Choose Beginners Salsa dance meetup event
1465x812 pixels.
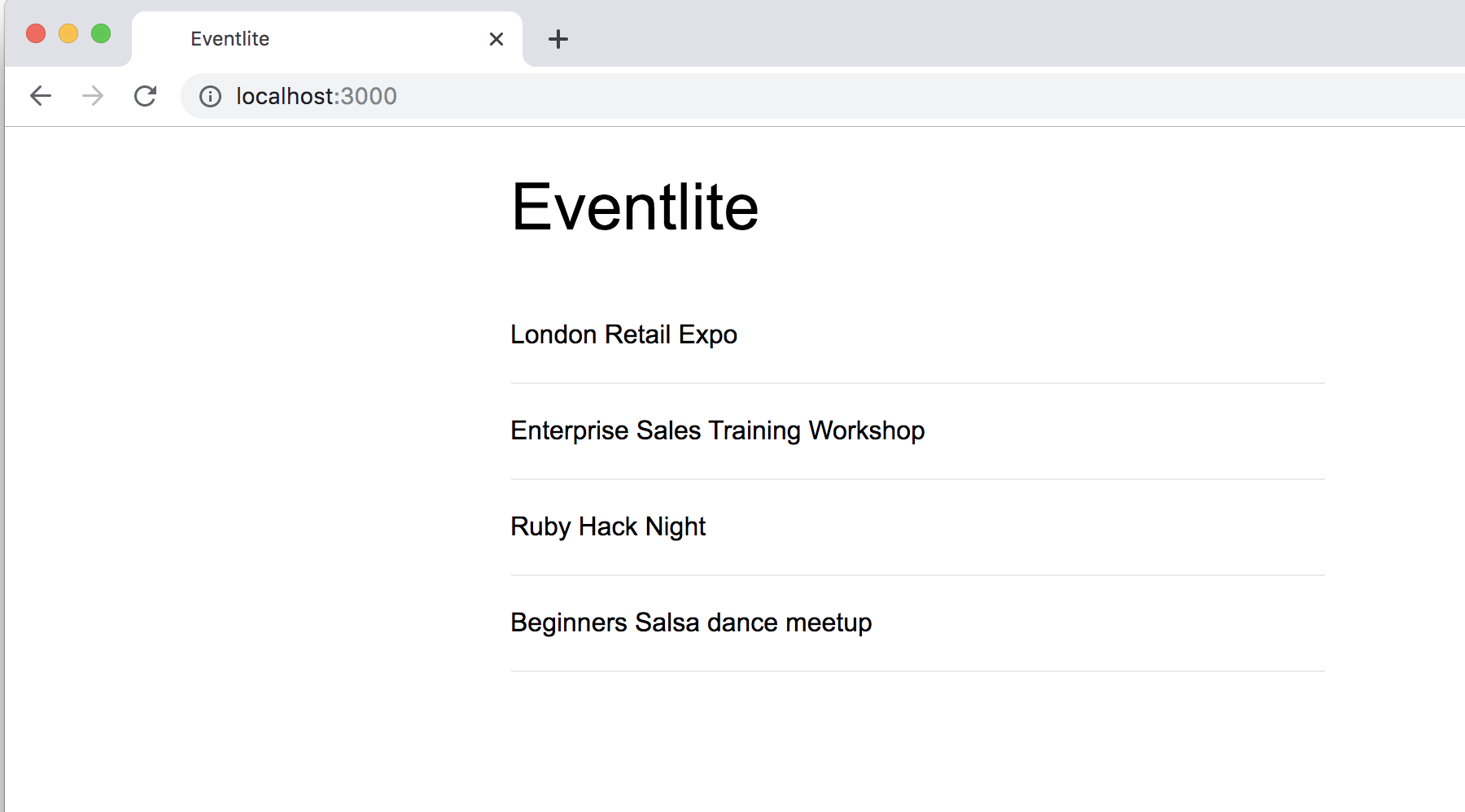(x=691, y=622)
